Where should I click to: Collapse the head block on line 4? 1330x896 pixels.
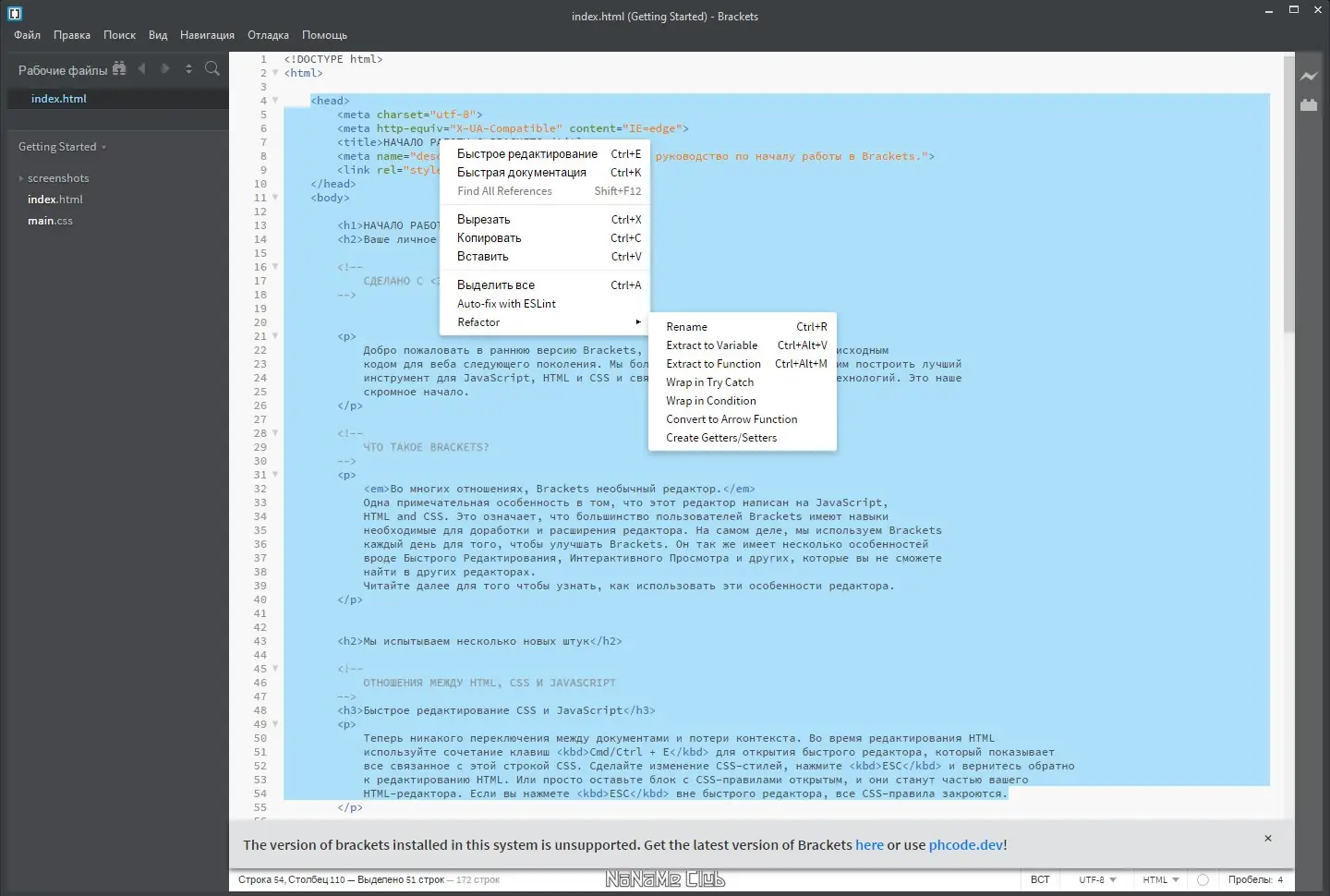[275, 101]
